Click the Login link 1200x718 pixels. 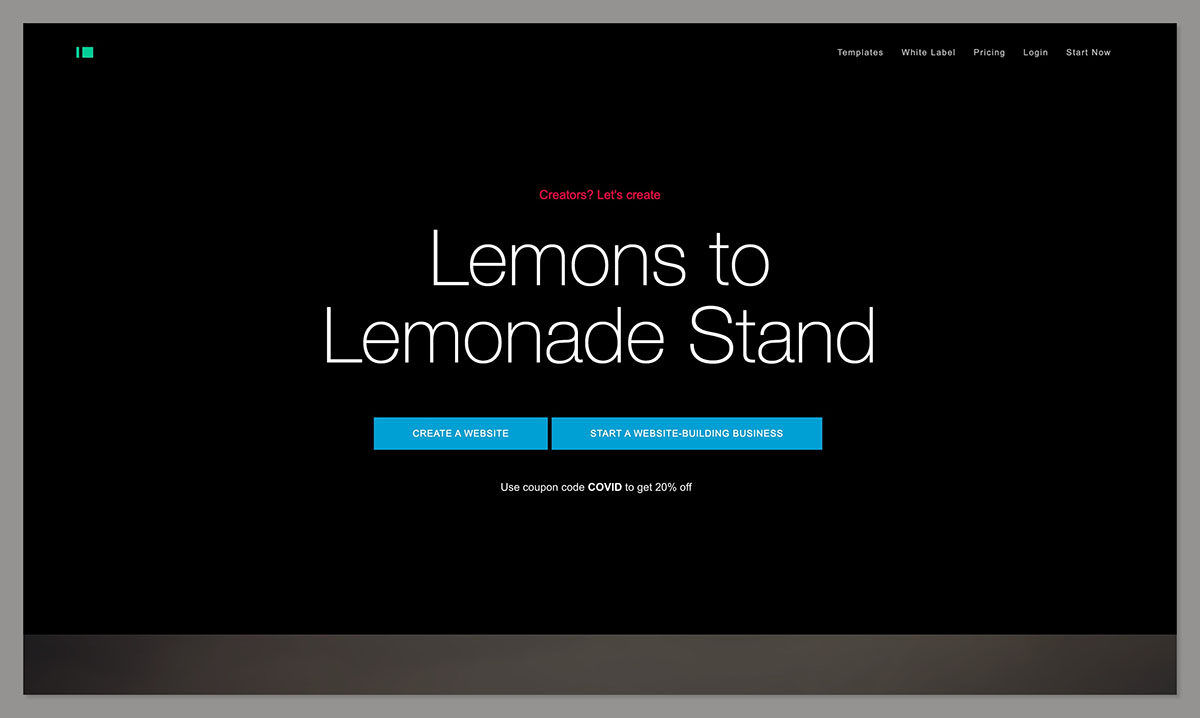point(1035,53)
